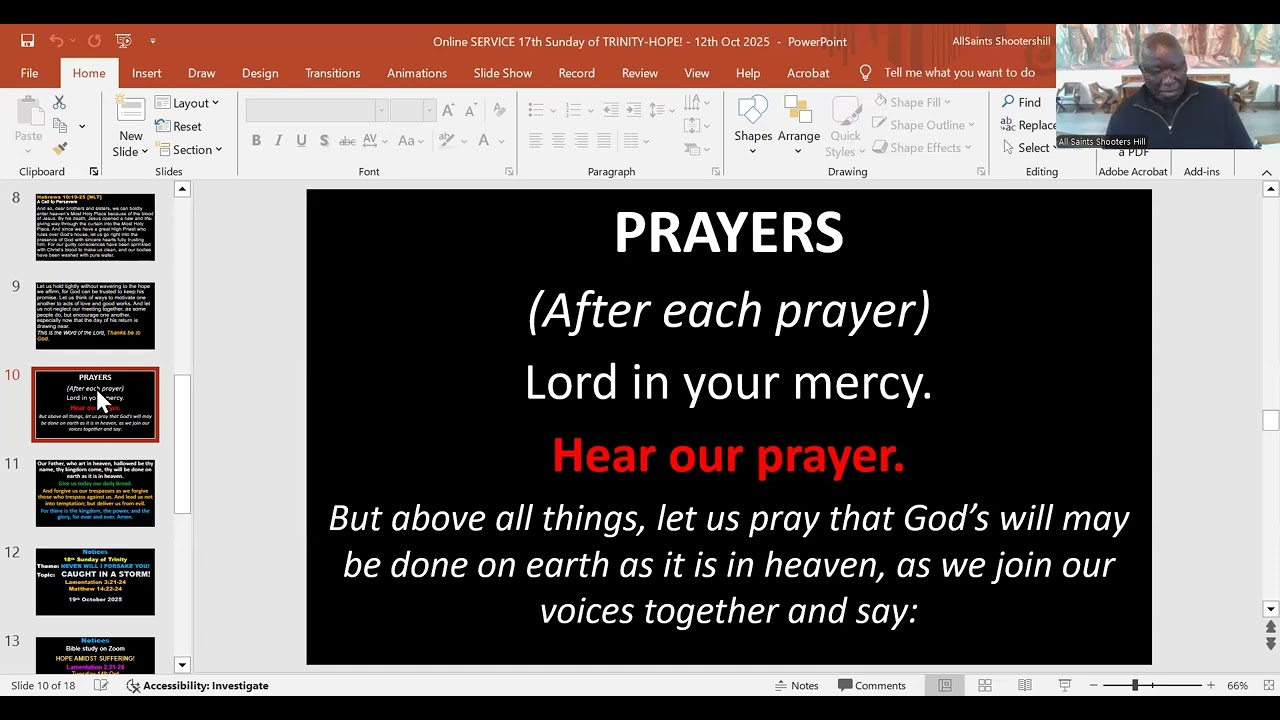Click the Redo/Repeat icon
This screenshot has width=1280, height=720.
[94, 41]
